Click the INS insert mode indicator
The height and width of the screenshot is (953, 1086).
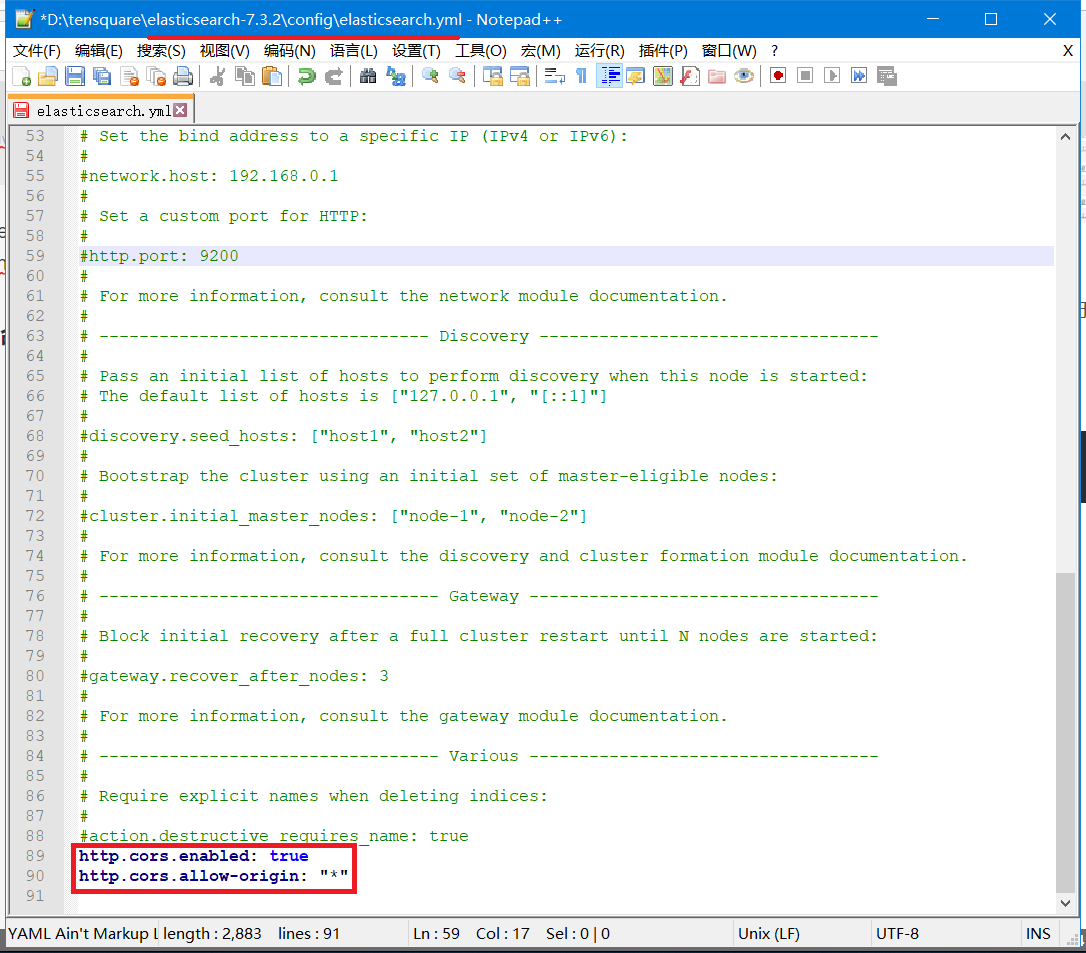(1038, 934)
